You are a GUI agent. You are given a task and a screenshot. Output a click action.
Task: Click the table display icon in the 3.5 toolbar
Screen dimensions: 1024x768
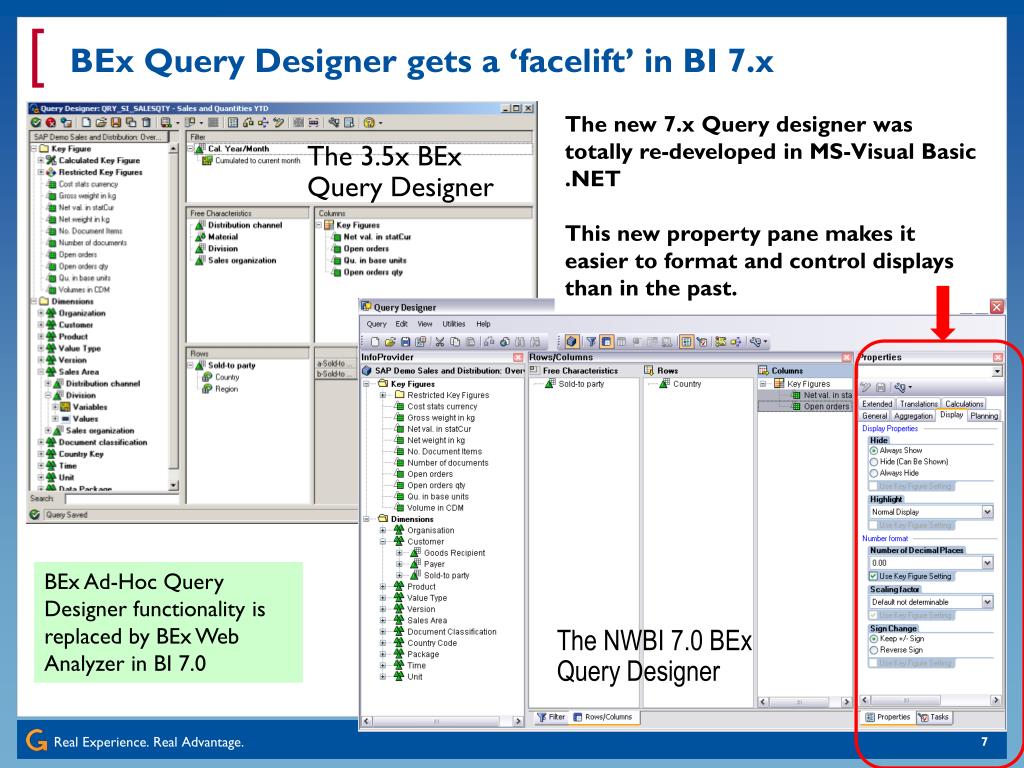[x=232, y=122]
